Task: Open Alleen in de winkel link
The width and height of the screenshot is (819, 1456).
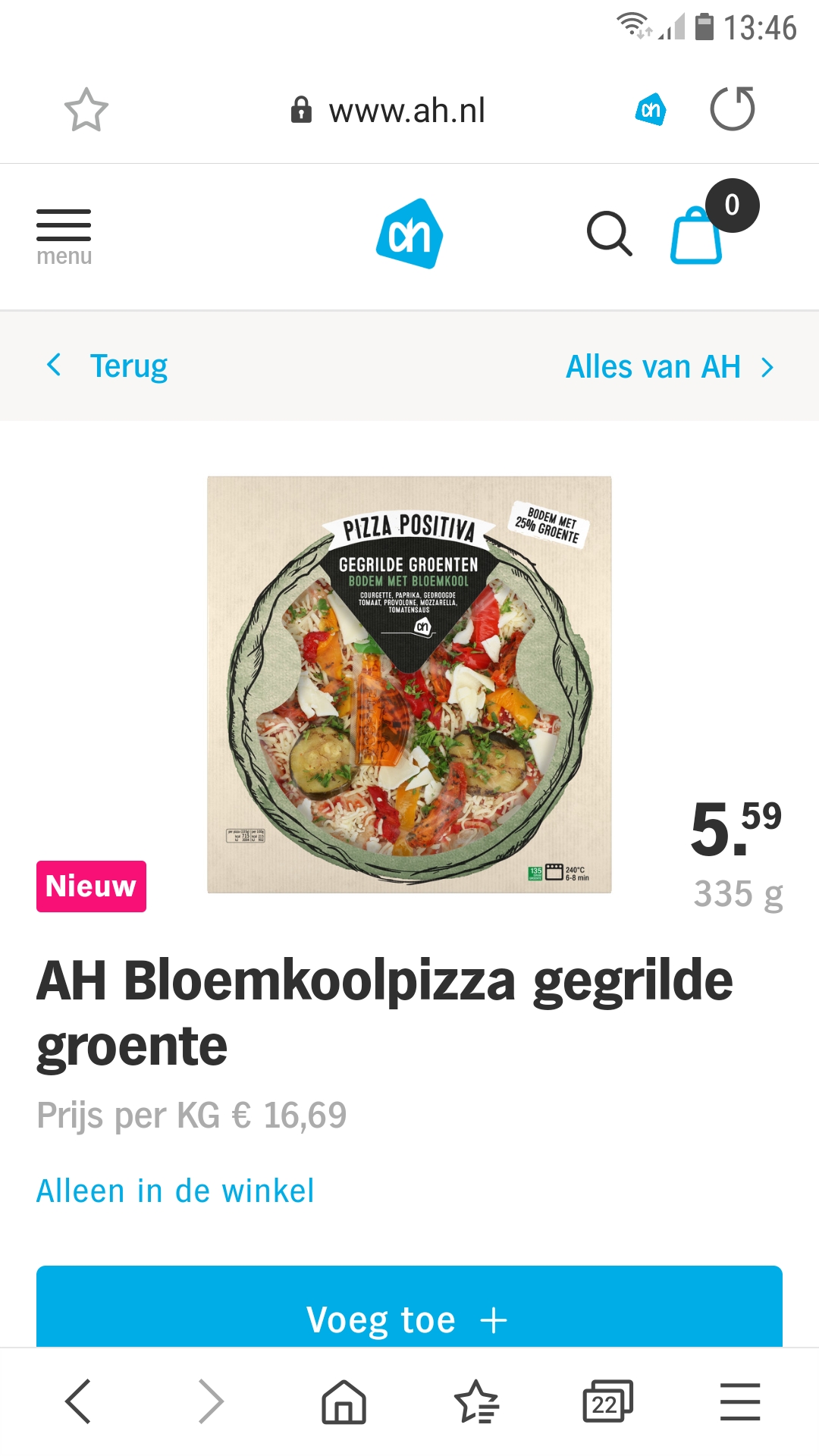Action: click(175, 1191)
